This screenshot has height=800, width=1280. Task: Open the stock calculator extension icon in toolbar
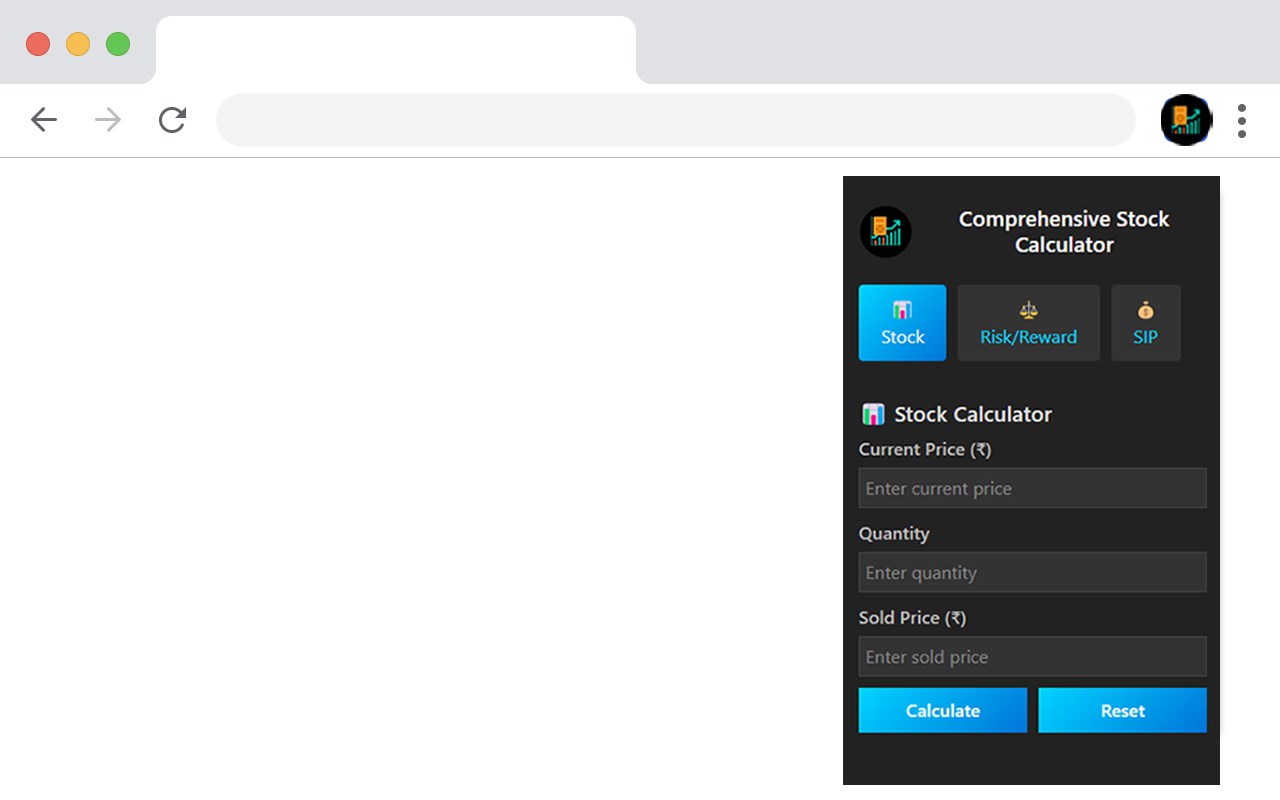coord(1186,120)
